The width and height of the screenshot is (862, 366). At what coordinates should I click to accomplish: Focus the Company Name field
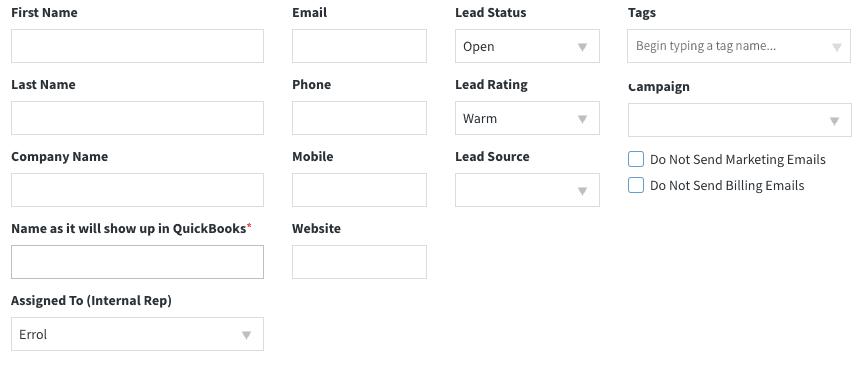tap(137, 190)
